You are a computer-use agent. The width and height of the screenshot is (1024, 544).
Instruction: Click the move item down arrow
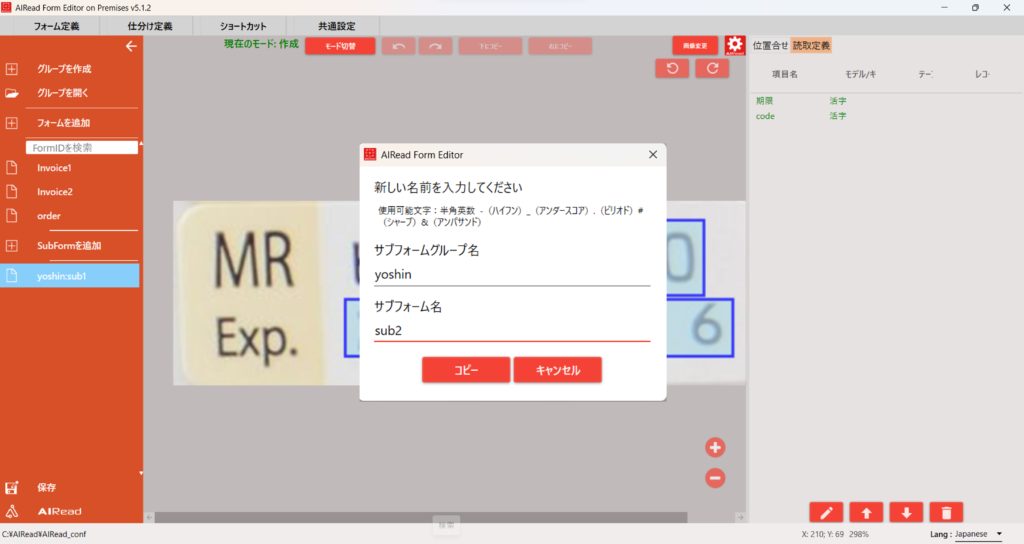coord(906,512)
